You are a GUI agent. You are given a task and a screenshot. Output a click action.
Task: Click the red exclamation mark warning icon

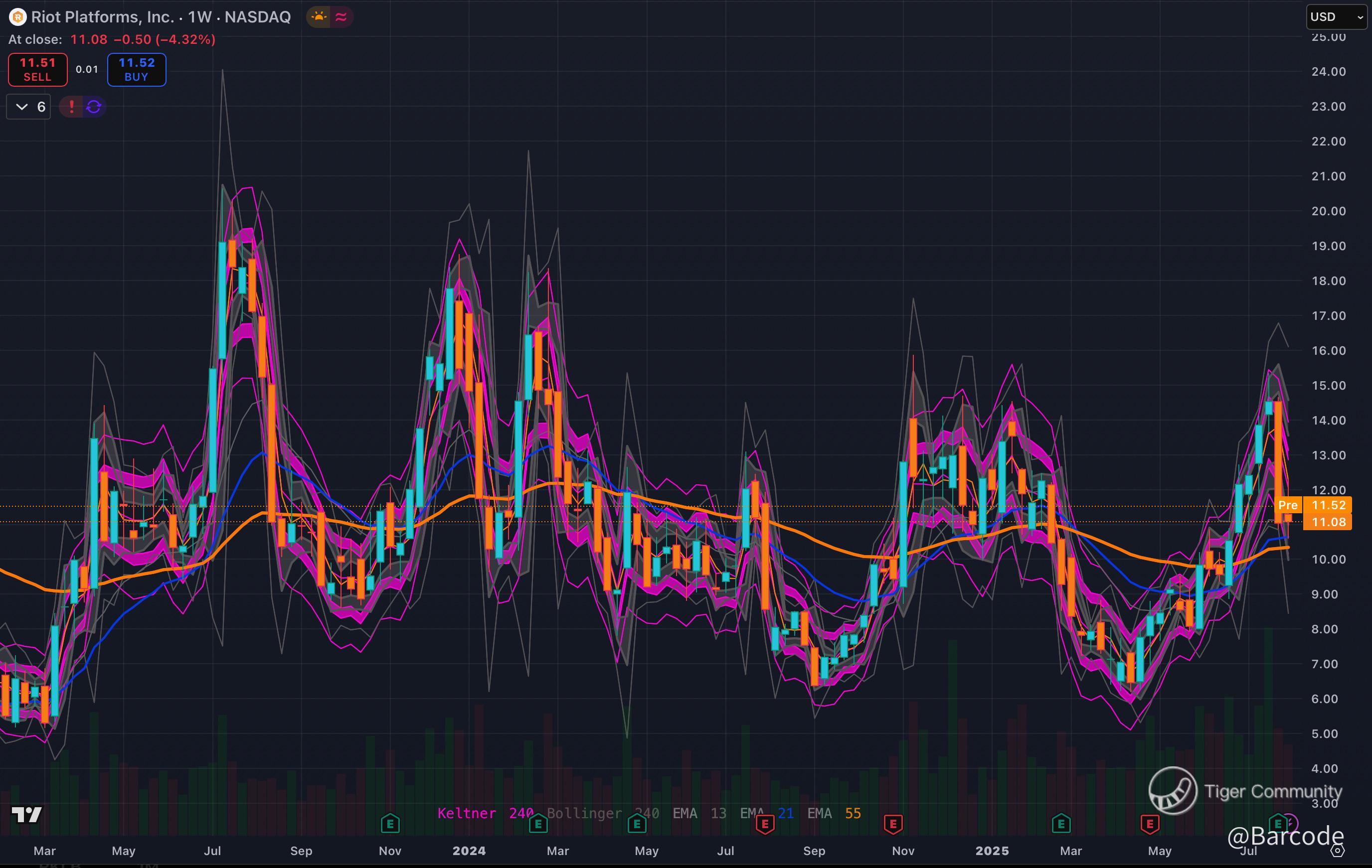[x=72, y=107]
